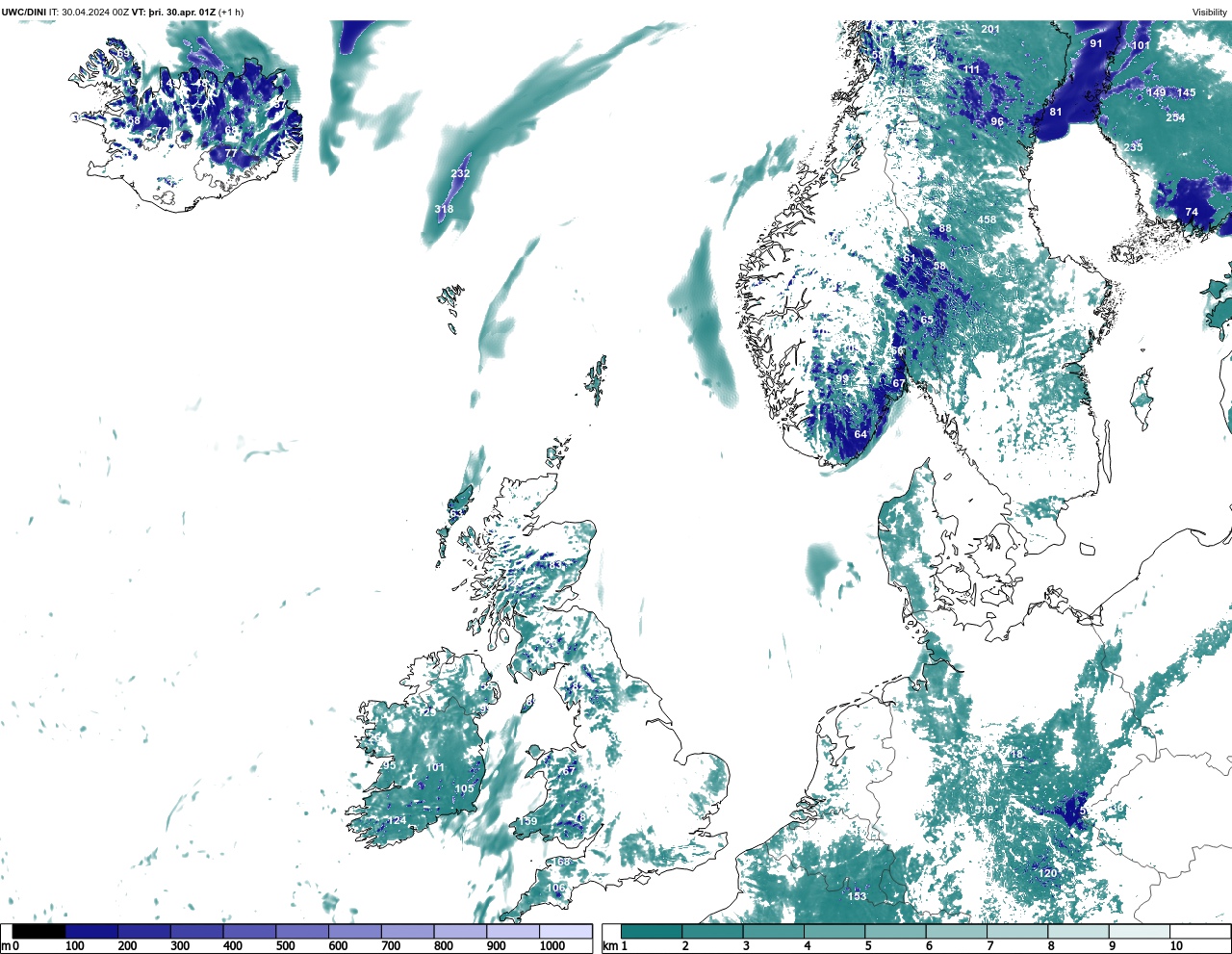Select the 700 m legend swatch
1232x954 pixels.
coord(407,931)
